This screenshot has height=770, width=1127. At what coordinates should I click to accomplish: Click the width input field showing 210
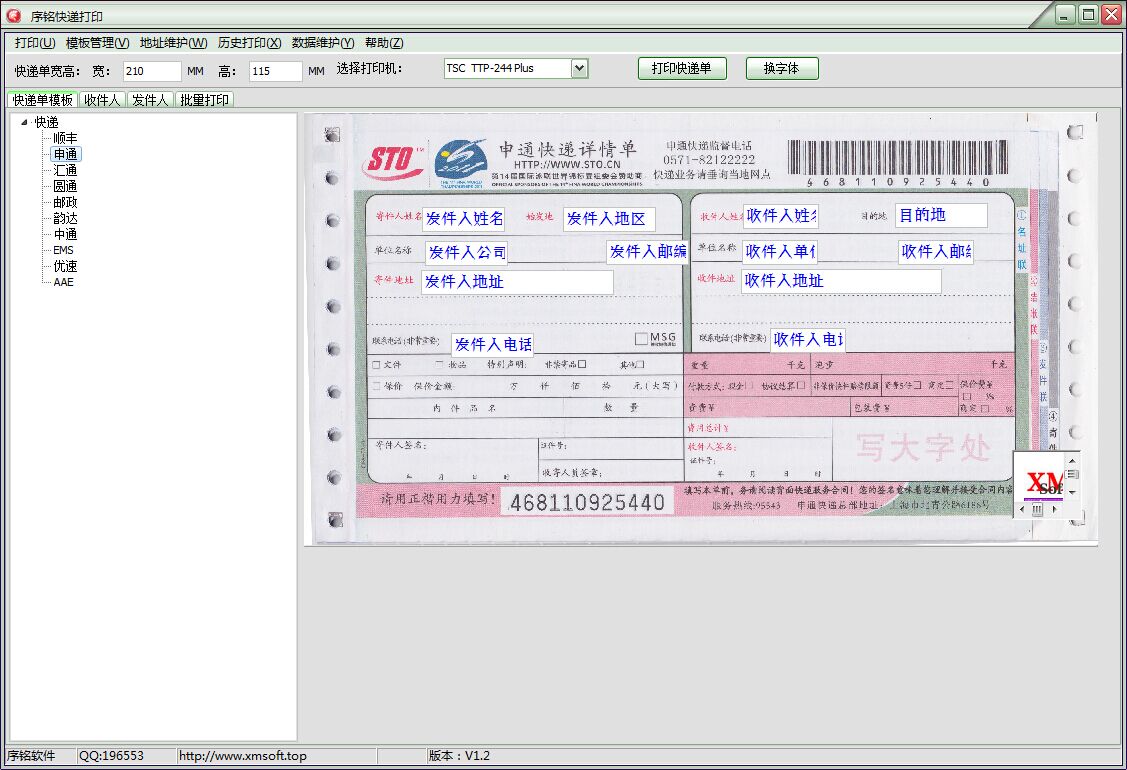click(x=152, y=71)
